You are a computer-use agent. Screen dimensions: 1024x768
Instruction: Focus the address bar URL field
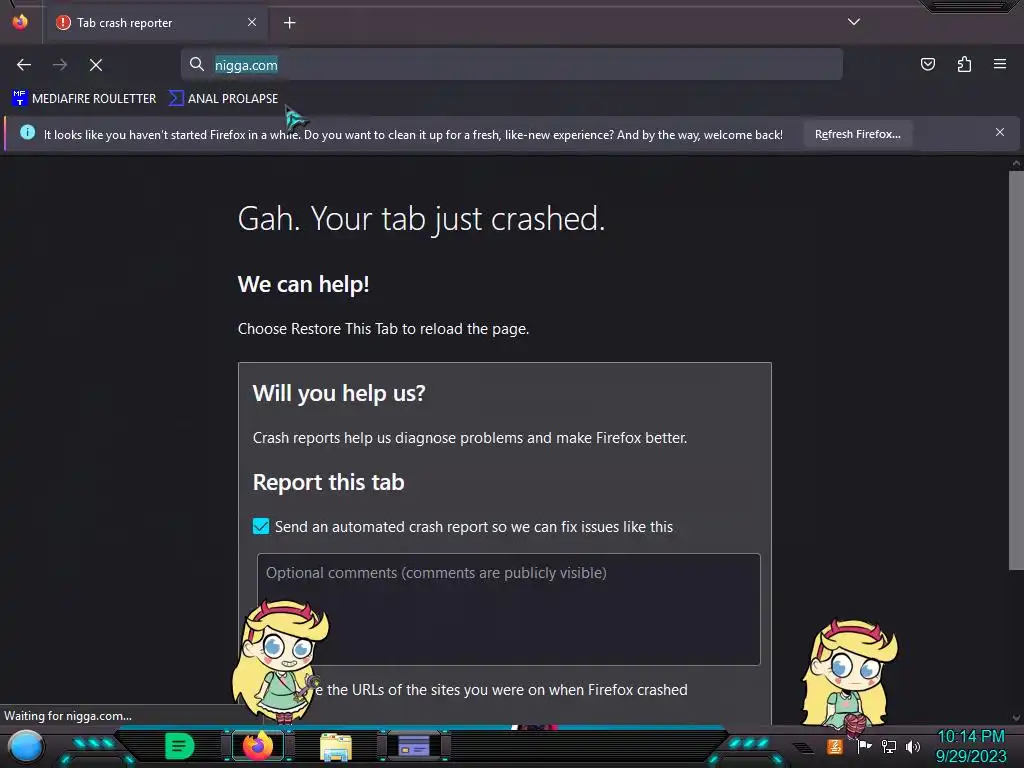(x=511, y=65)
